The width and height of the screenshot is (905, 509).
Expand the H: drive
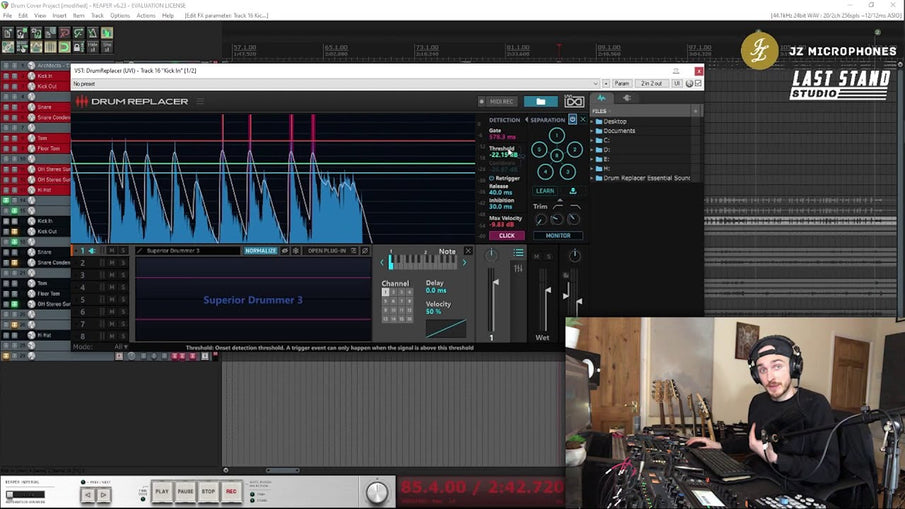[592, 169]
